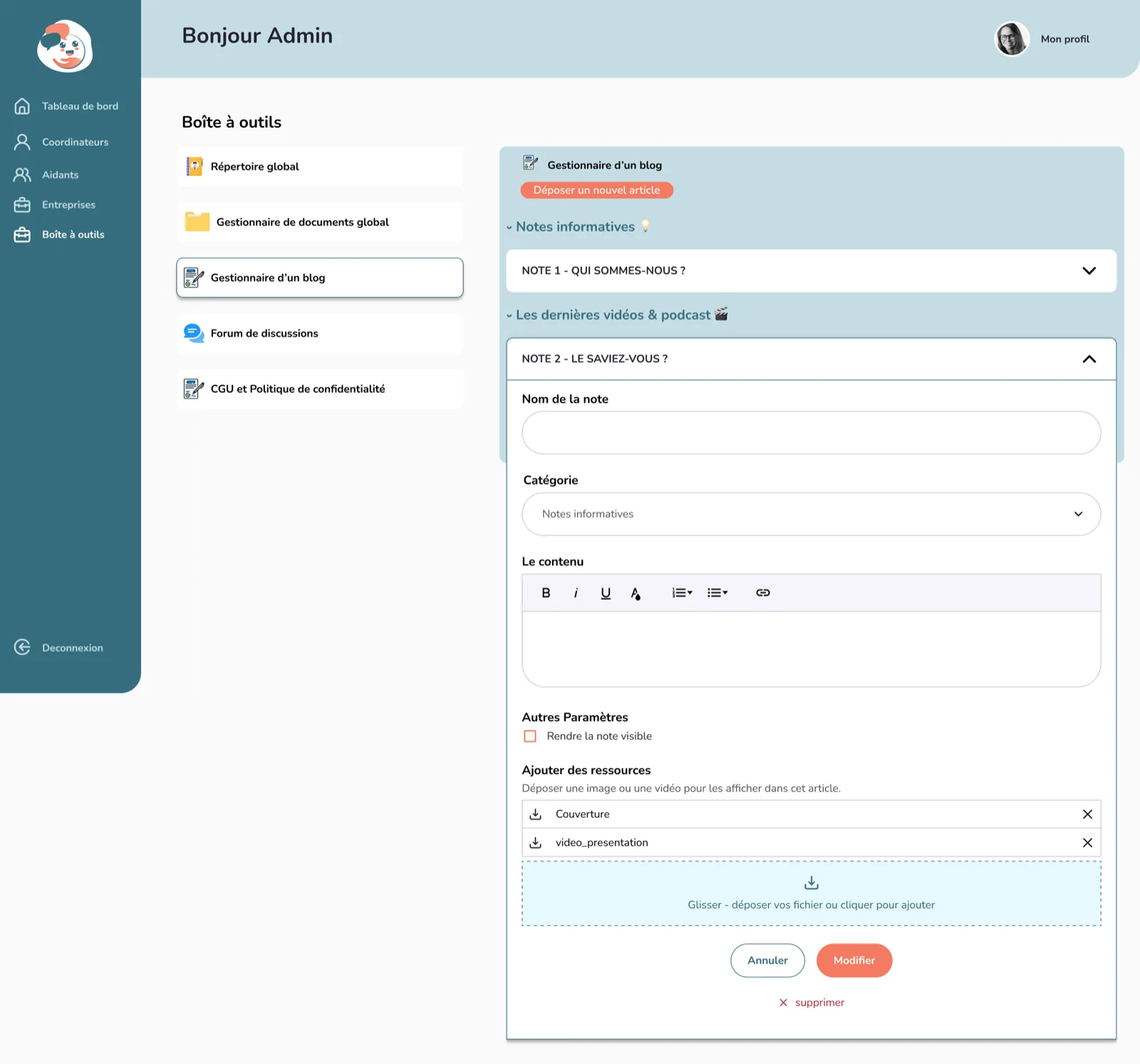Open the text color tool in editor
The image size is (1140, 1064).
tap(636, 594)
